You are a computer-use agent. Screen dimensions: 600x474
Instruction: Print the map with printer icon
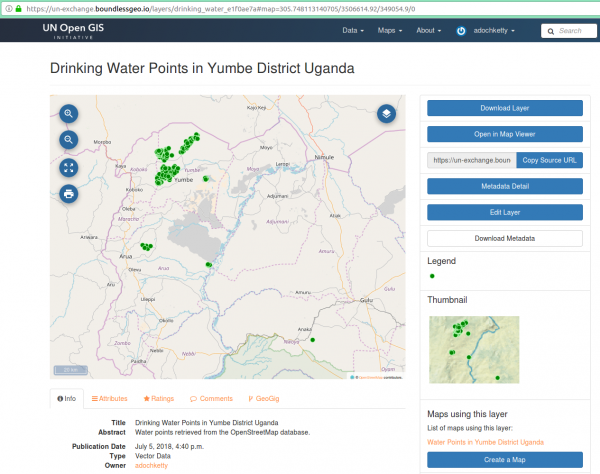pyautogui.click(x=68, y=193)
